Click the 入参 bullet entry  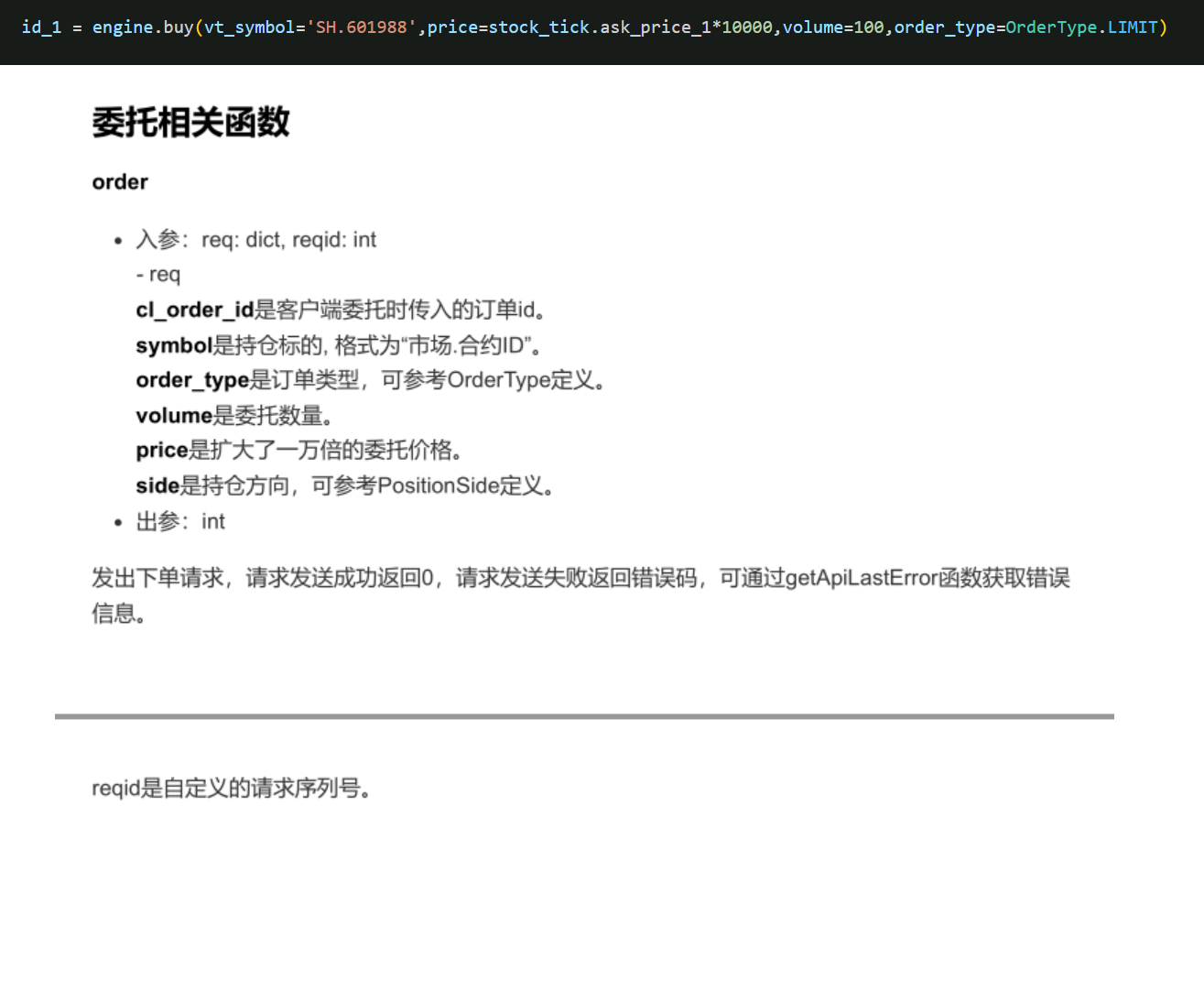256,239
